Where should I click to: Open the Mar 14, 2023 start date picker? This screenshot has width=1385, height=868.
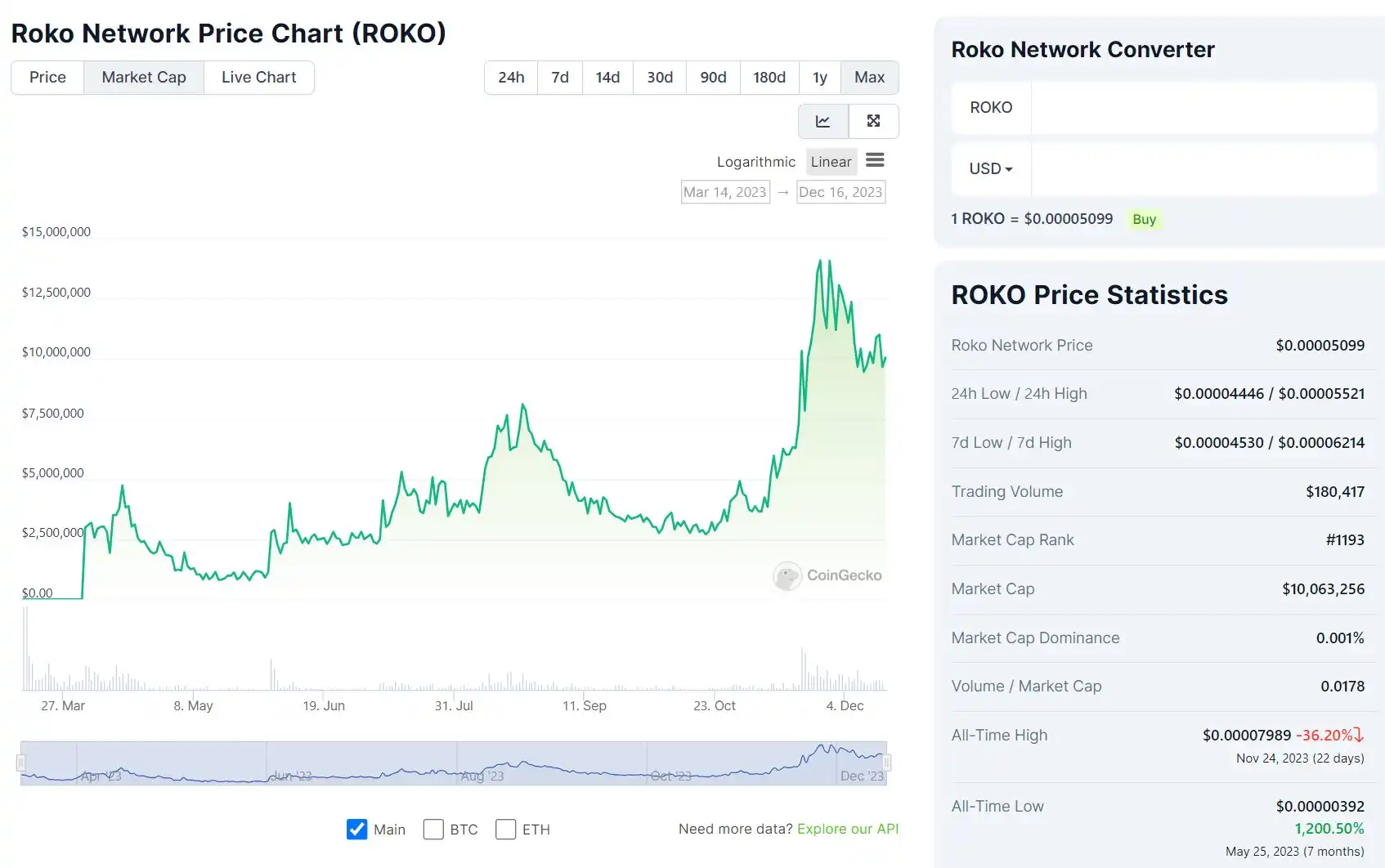(x=725, y=192)
